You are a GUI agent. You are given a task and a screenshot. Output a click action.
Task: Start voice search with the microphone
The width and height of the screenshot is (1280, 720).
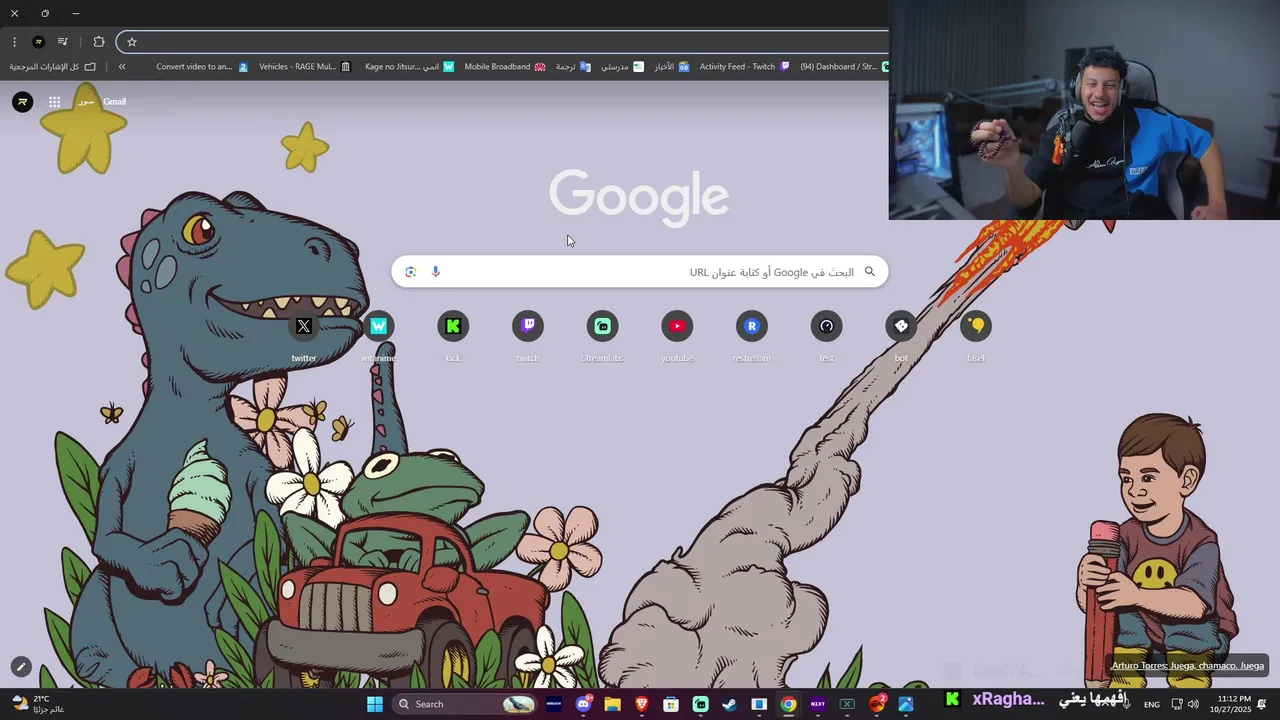click(435, 272)
